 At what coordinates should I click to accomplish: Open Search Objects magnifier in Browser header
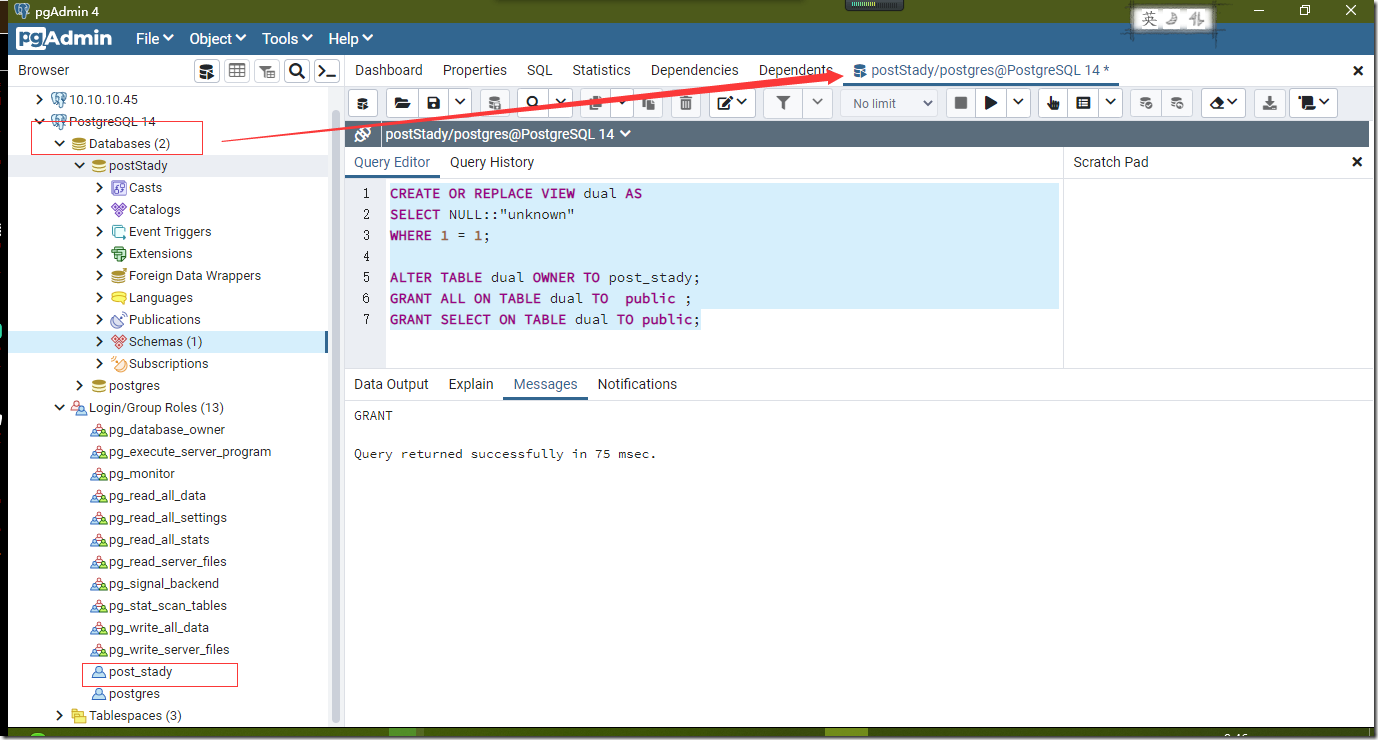tap(297, 70)
